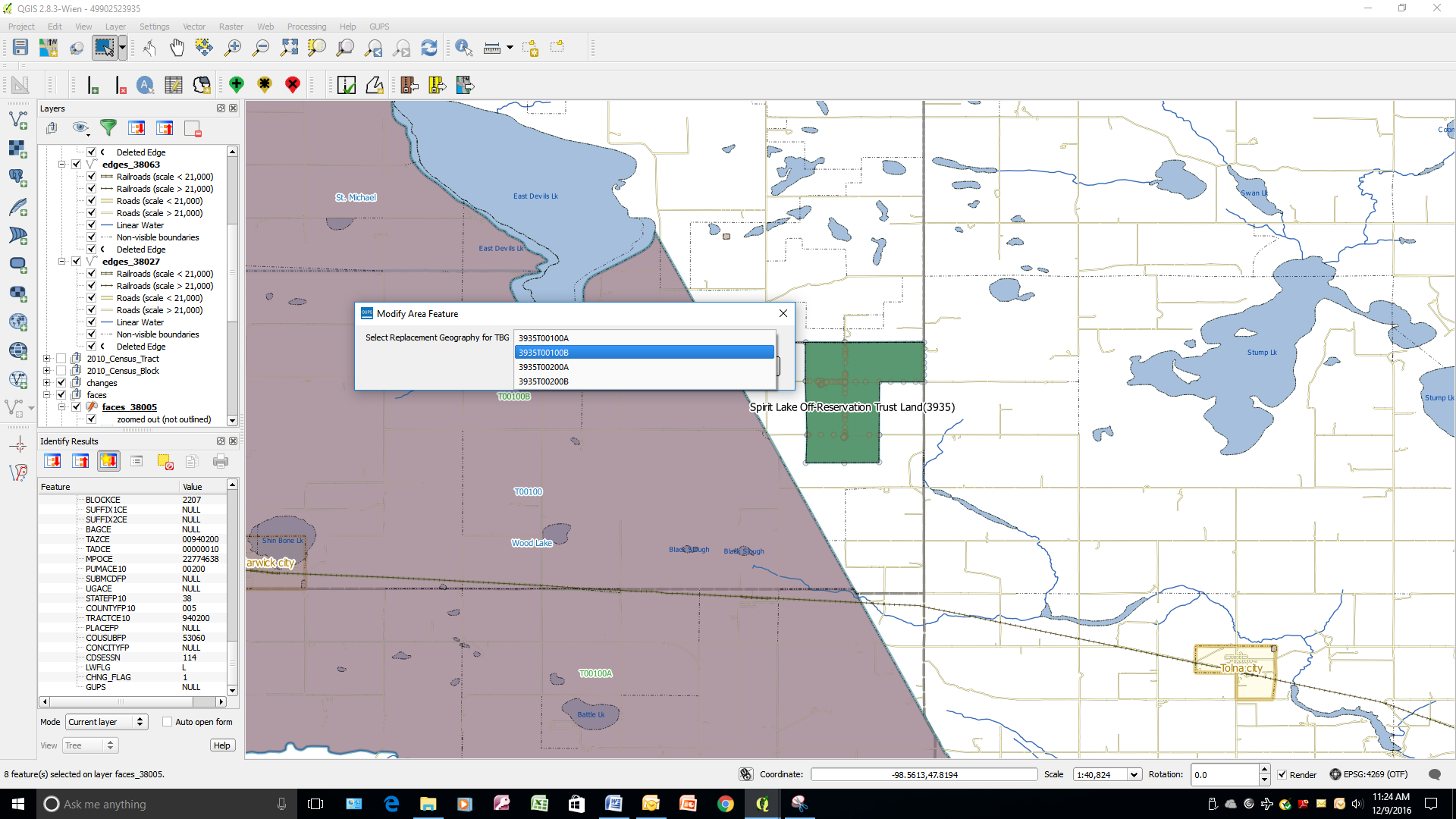Open the GUPS menu

tap(379, 27)
